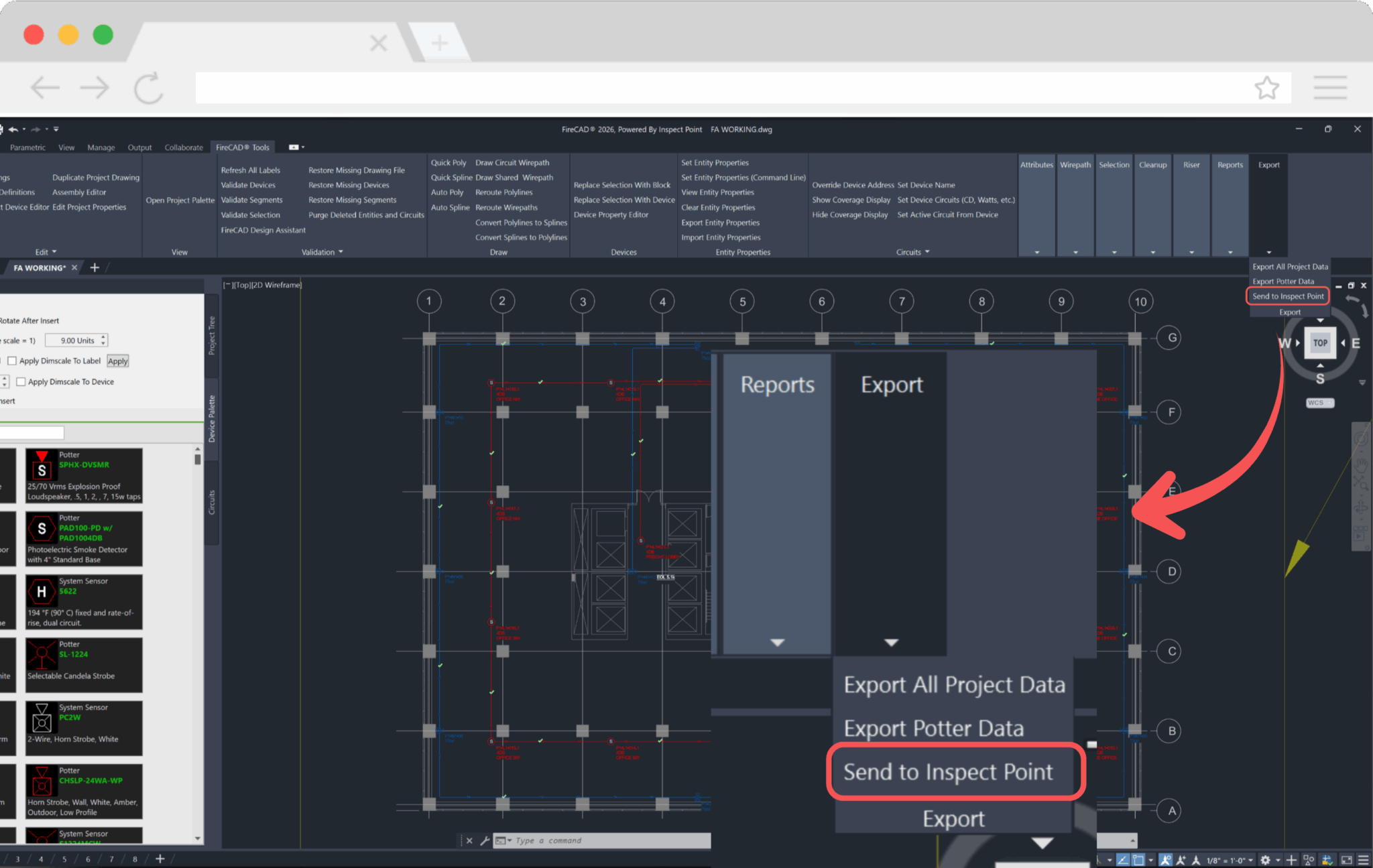Toggle annotation visibility icon in status bar

tap(1165, 860)
